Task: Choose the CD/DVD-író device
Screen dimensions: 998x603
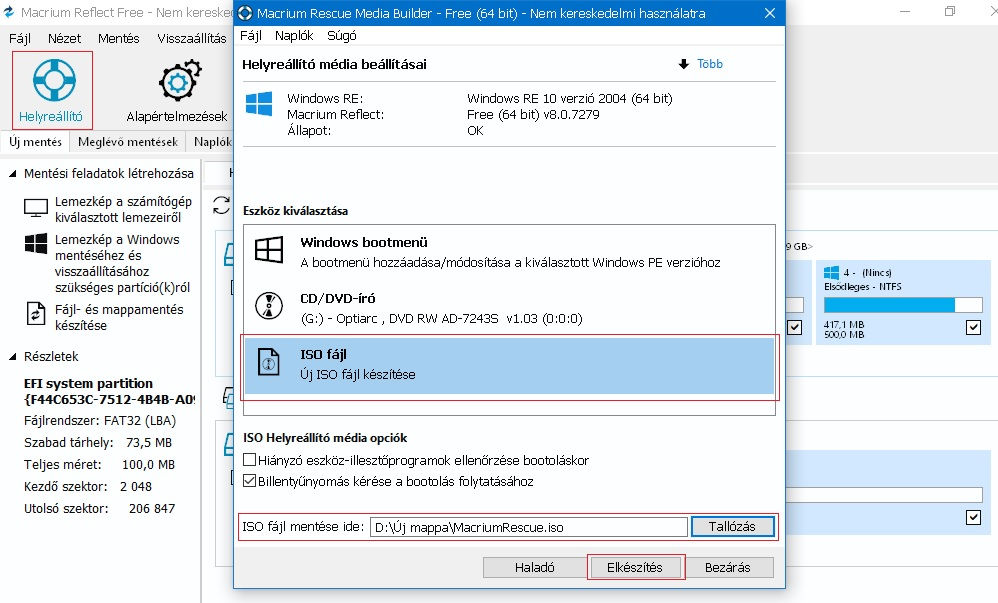Action: pos(510,308)
